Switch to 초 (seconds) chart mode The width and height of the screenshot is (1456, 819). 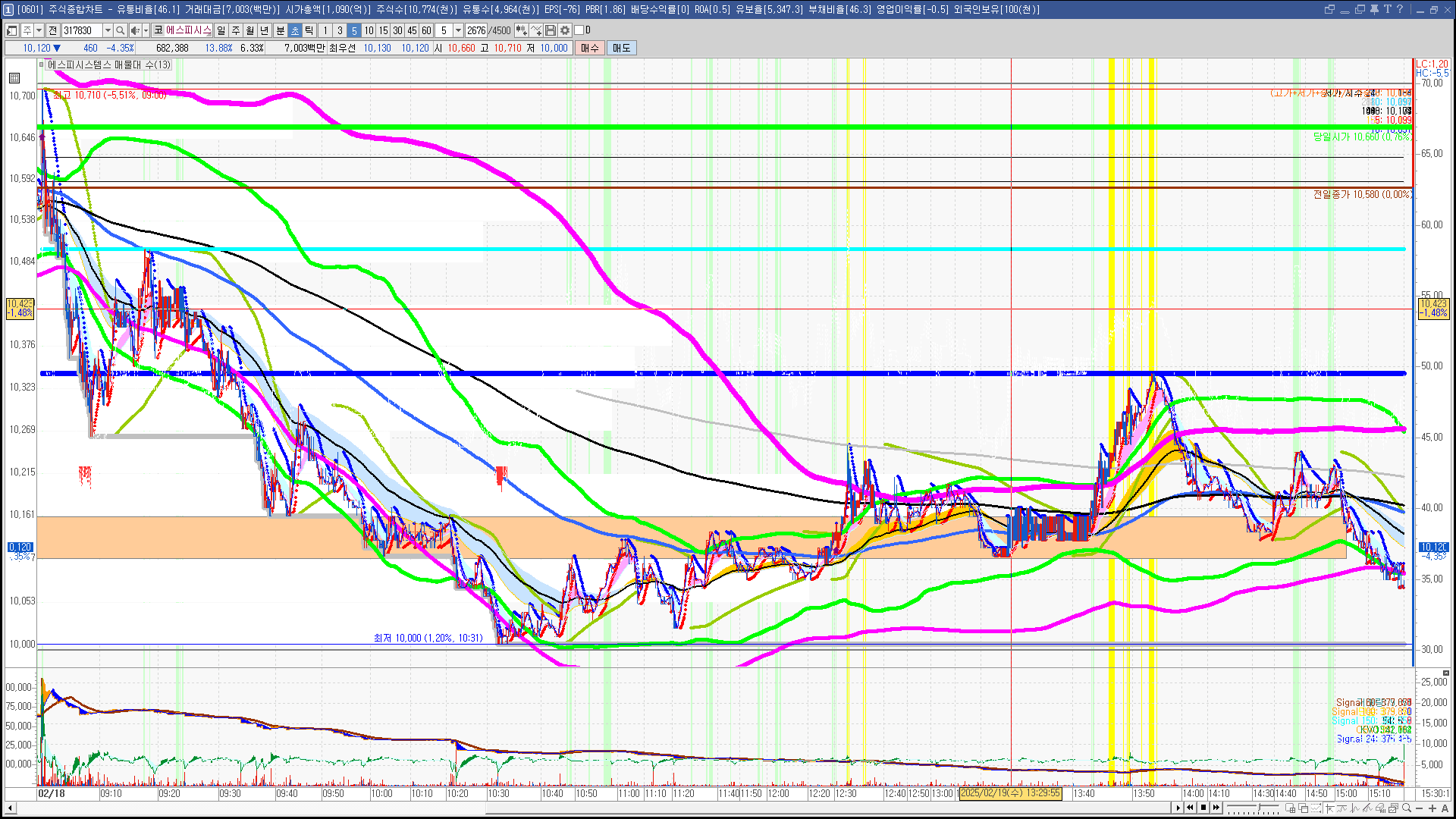point(295,30)
